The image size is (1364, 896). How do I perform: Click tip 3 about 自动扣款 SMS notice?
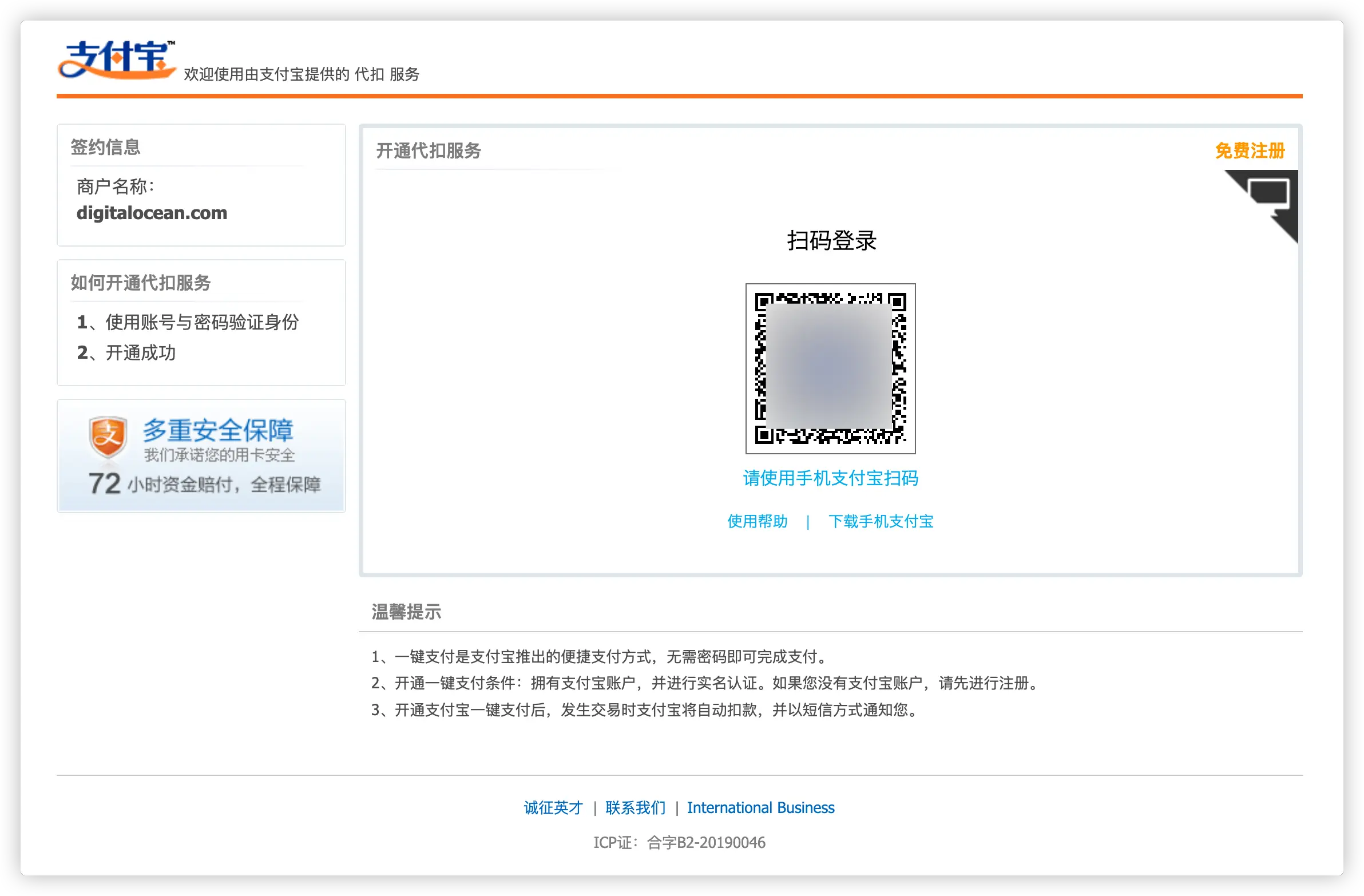(645, 709)
